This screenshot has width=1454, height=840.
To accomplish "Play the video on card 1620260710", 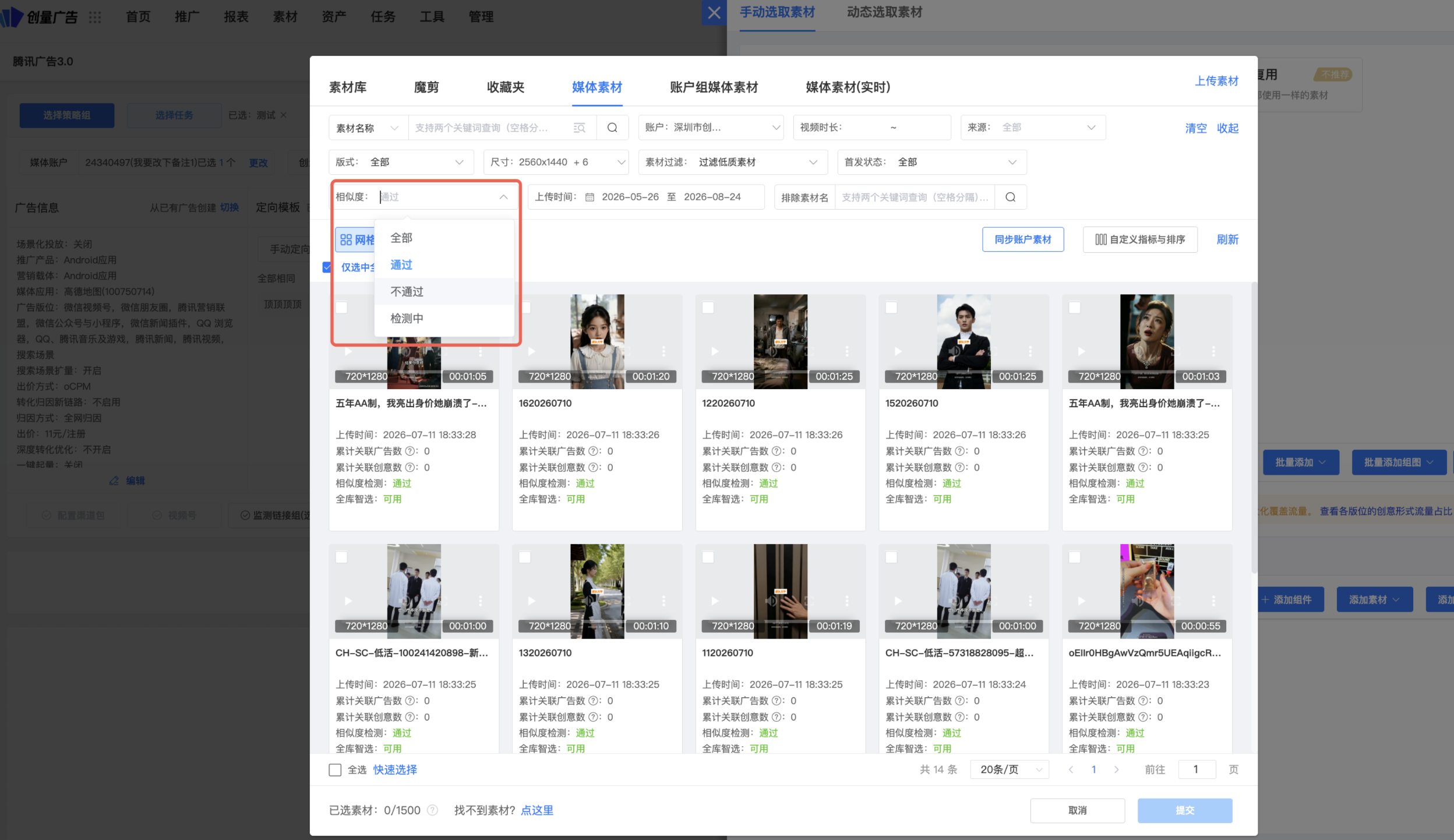I will [x=531, y=351].
